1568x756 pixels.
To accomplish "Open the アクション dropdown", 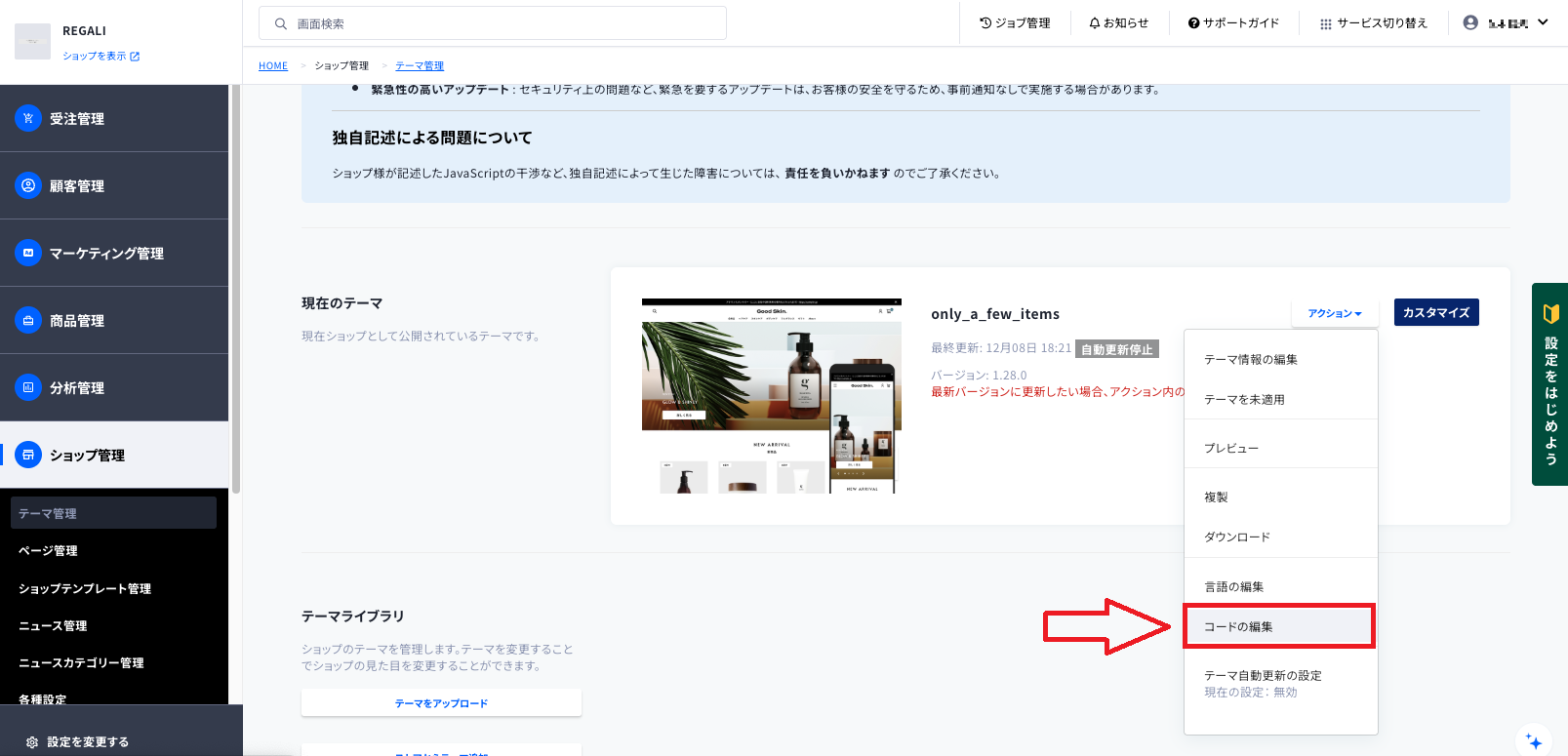I will (1335, 313).
